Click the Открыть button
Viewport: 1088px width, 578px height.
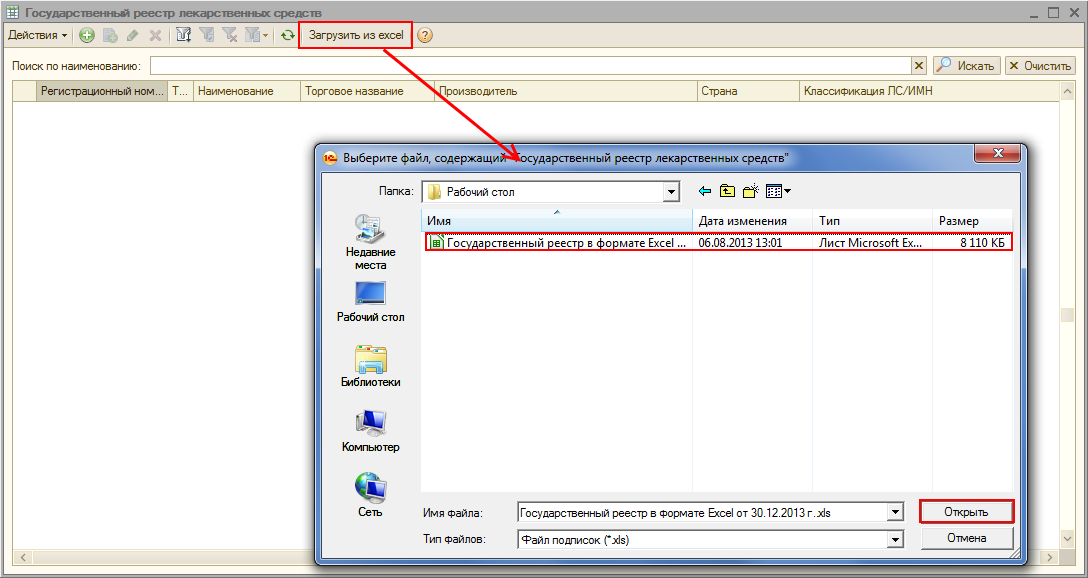(x=966, y=512)
